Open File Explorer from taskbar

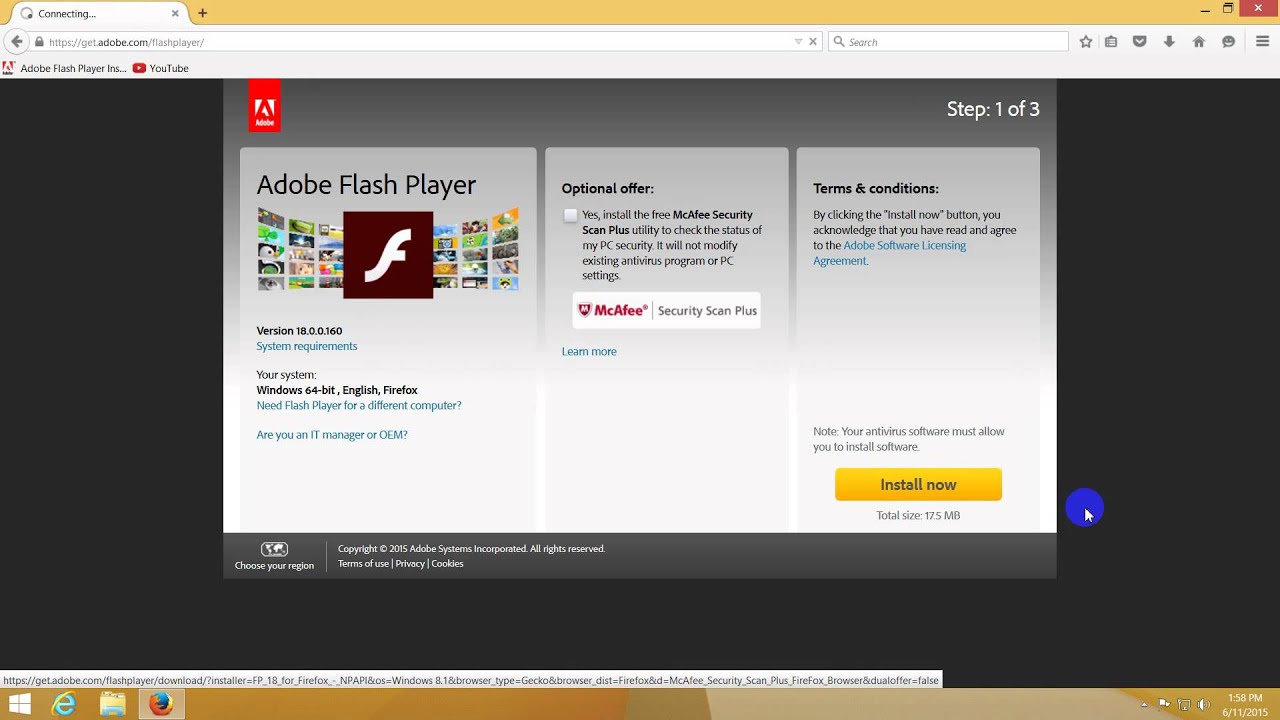[112, 704]
